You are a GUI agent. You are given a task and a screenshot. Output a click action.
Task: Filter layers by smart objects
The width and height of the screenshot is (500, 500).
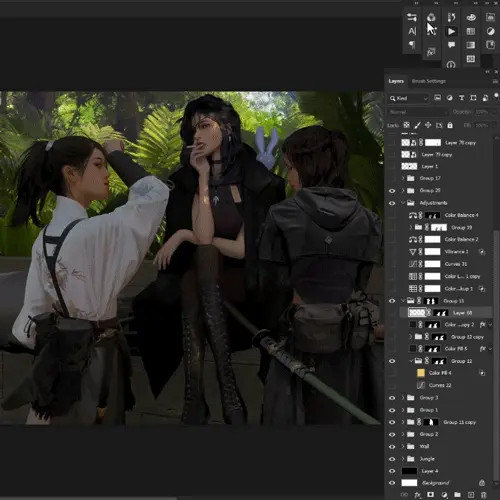(x=485, y=98)
